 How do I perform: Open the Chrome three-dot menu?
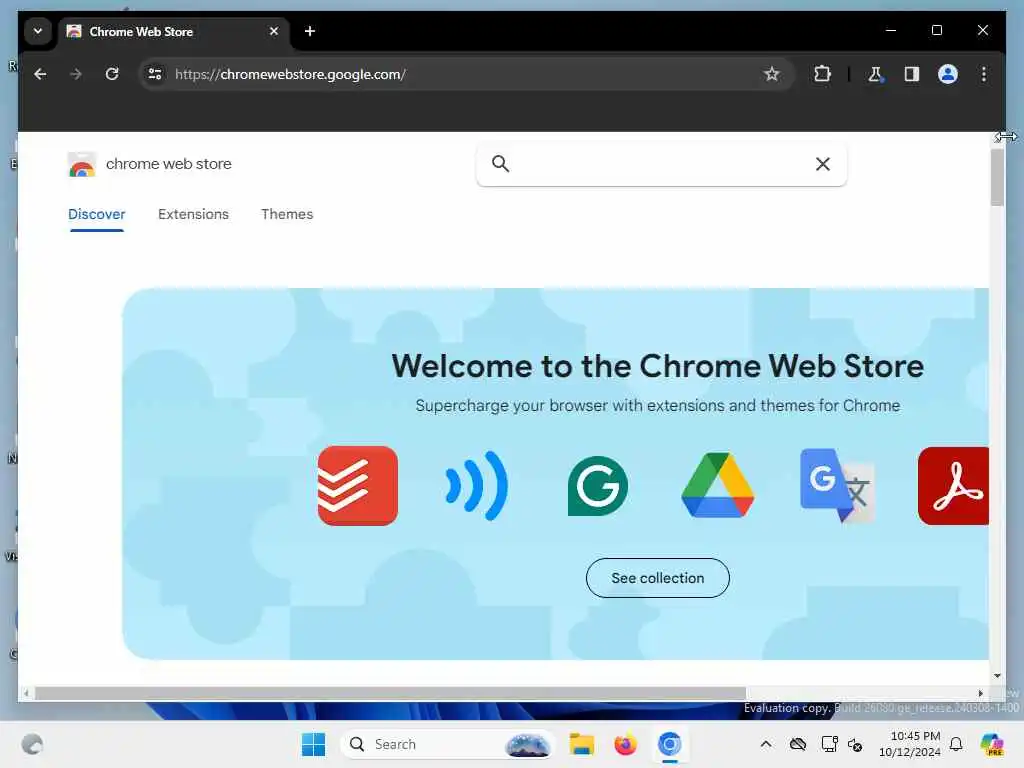(x=984, y=74)
